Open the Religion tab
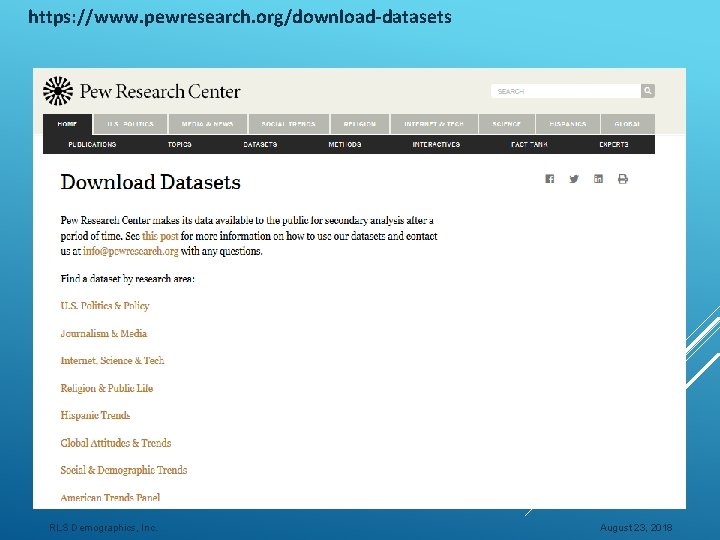This screenshot has height=540, width=720. [x=360, y=124]
